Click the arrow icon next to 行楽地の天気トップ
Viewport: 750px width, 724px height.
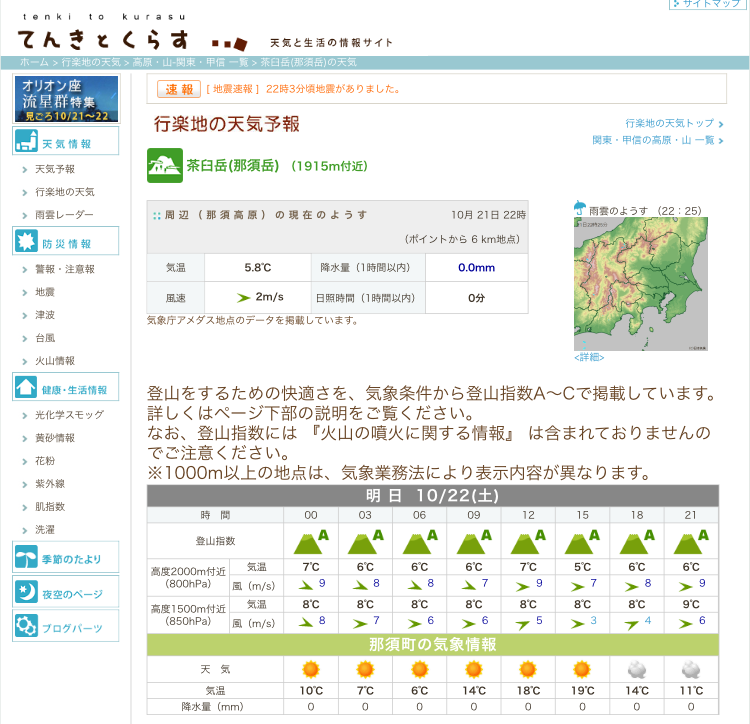point(720,124)
